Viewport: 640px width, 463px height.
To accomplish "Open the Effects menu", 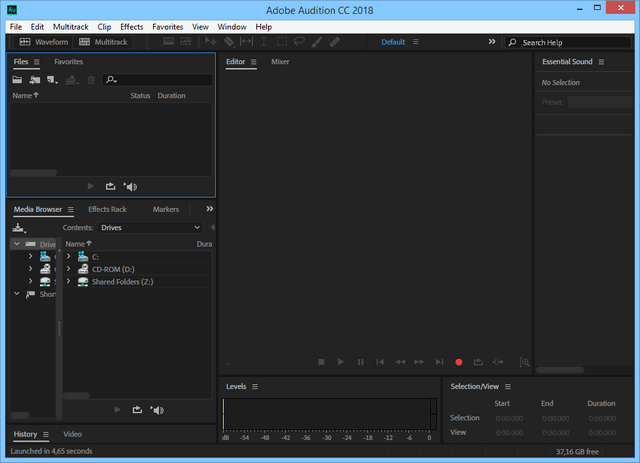I will click(x=131, y=26).
